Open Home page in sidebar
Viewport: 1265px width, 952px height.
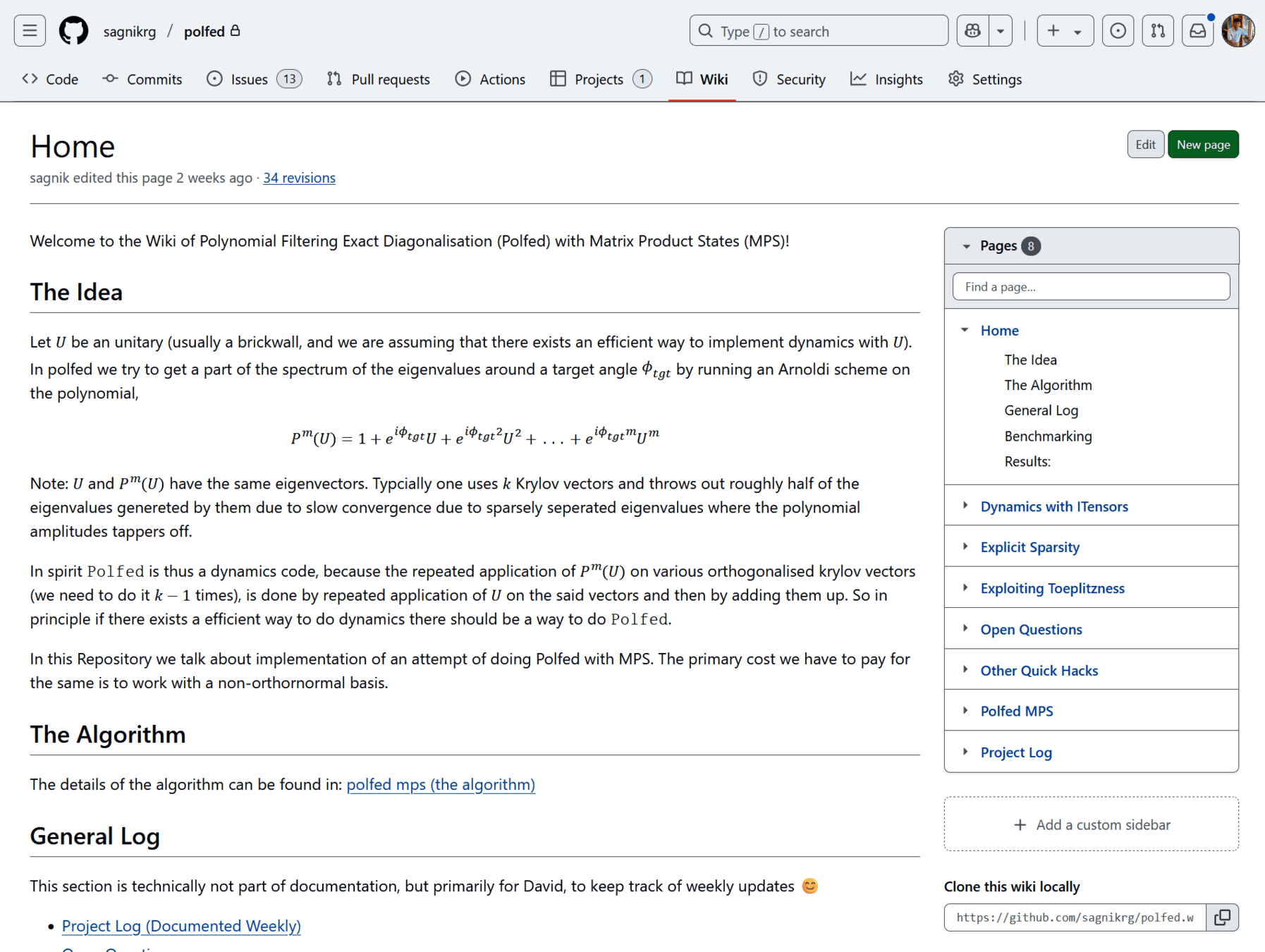point(999,331)
